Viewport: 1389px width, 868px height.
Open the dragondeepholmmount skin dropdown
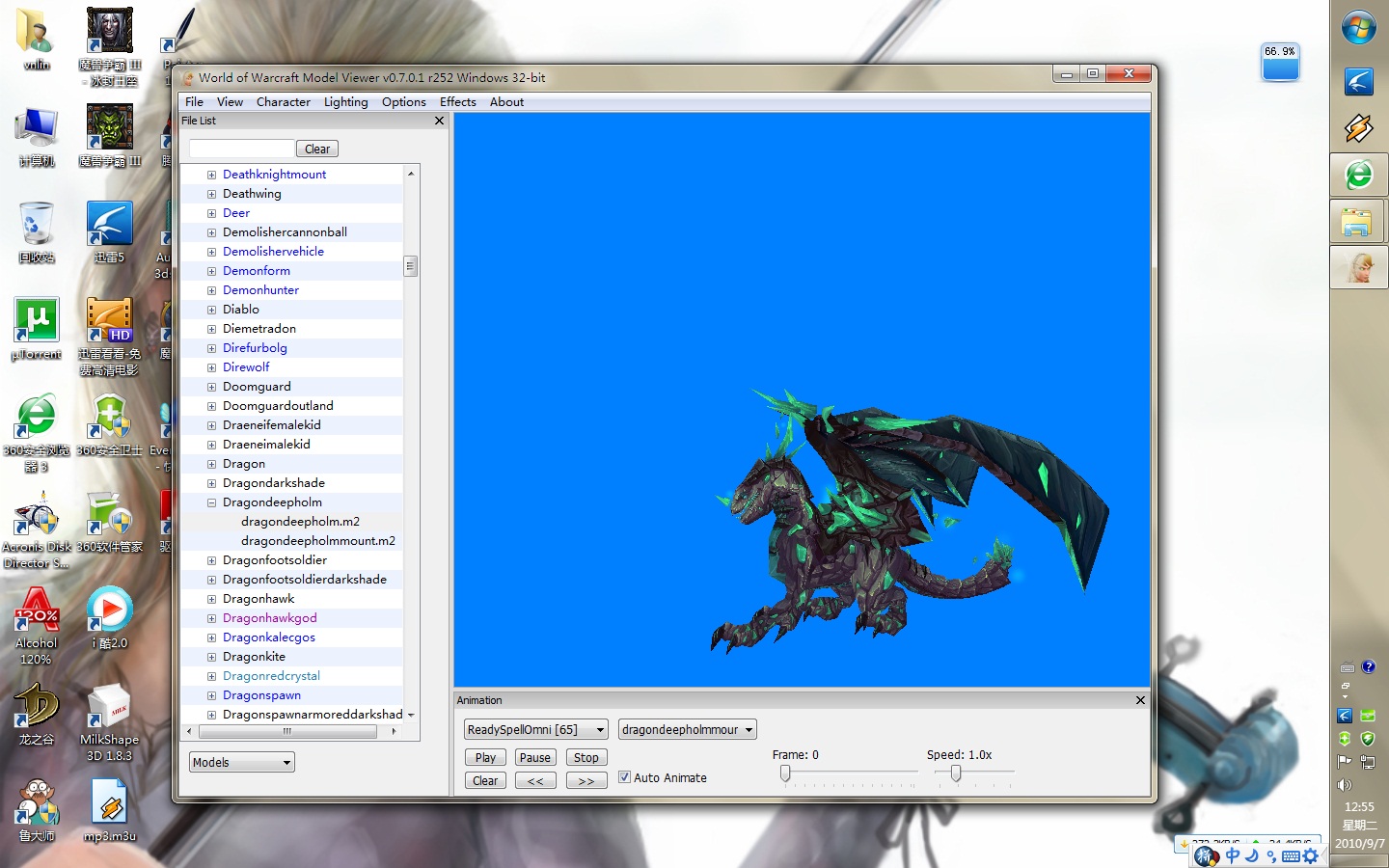point(687,729)
